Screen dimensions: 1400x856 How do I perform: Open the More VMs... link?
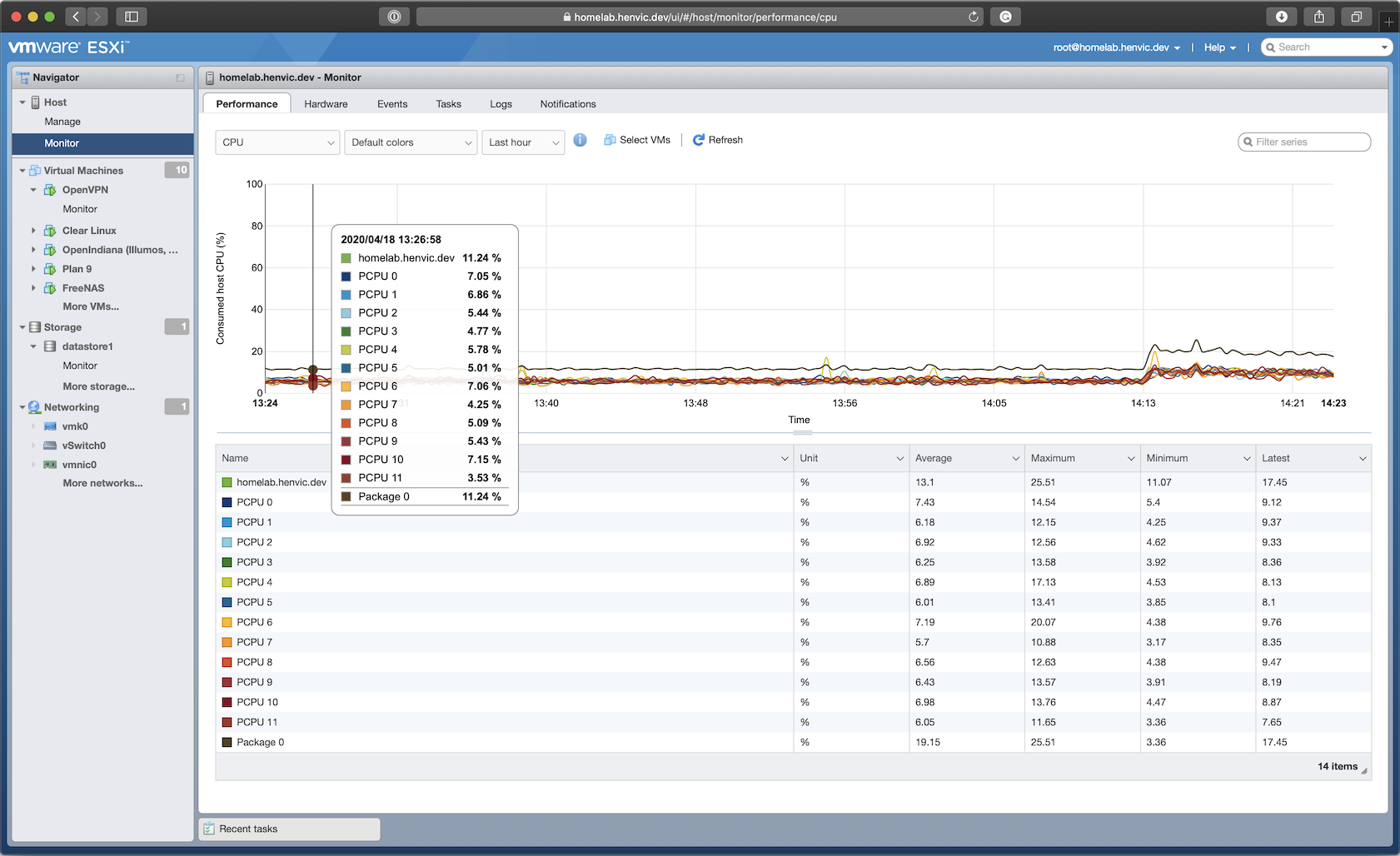[x=91, y=306]
